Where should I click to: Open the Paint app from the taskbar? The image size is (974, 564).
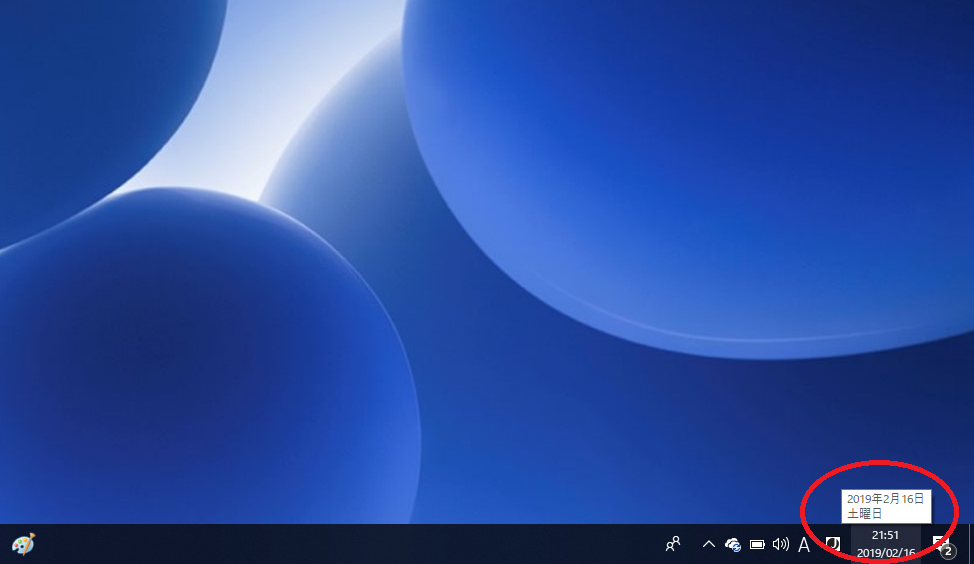click(24, 544)
